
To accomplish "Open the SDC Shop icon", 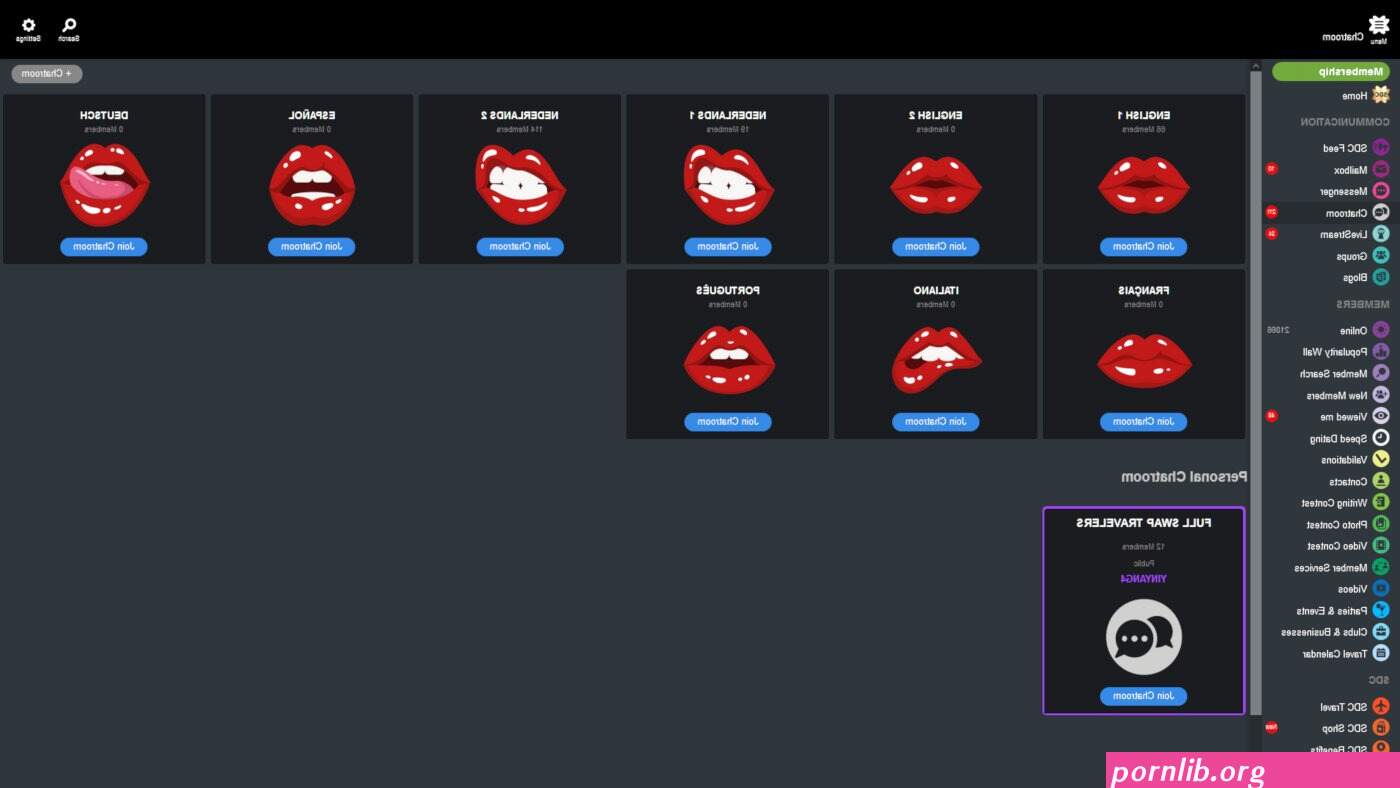I will click(1381, 728).
